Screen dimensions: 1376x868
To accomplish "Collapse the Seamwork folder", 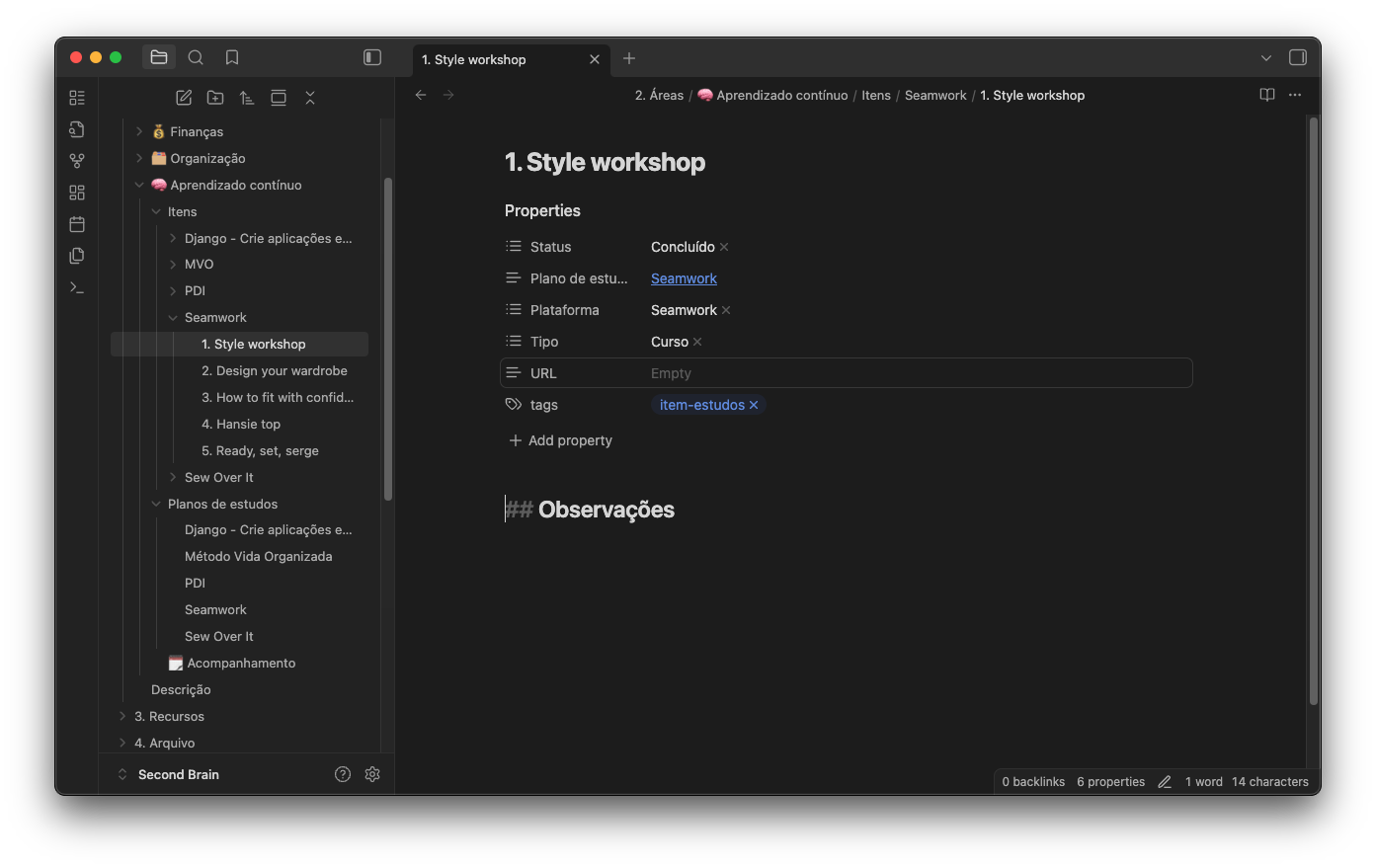I will tap(173, 317).
